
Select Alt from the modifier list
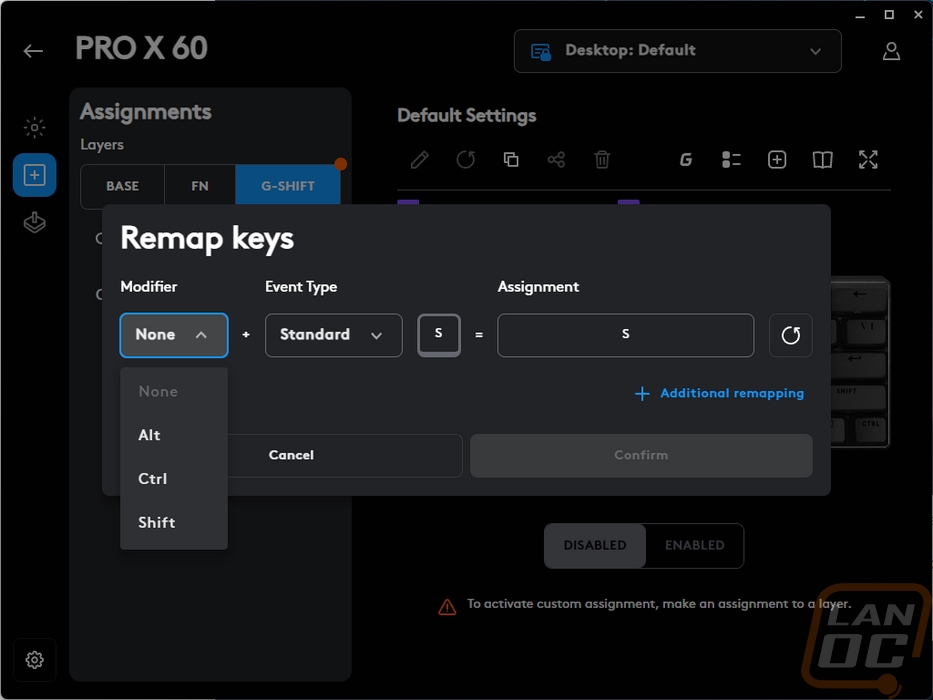[174, 435]
